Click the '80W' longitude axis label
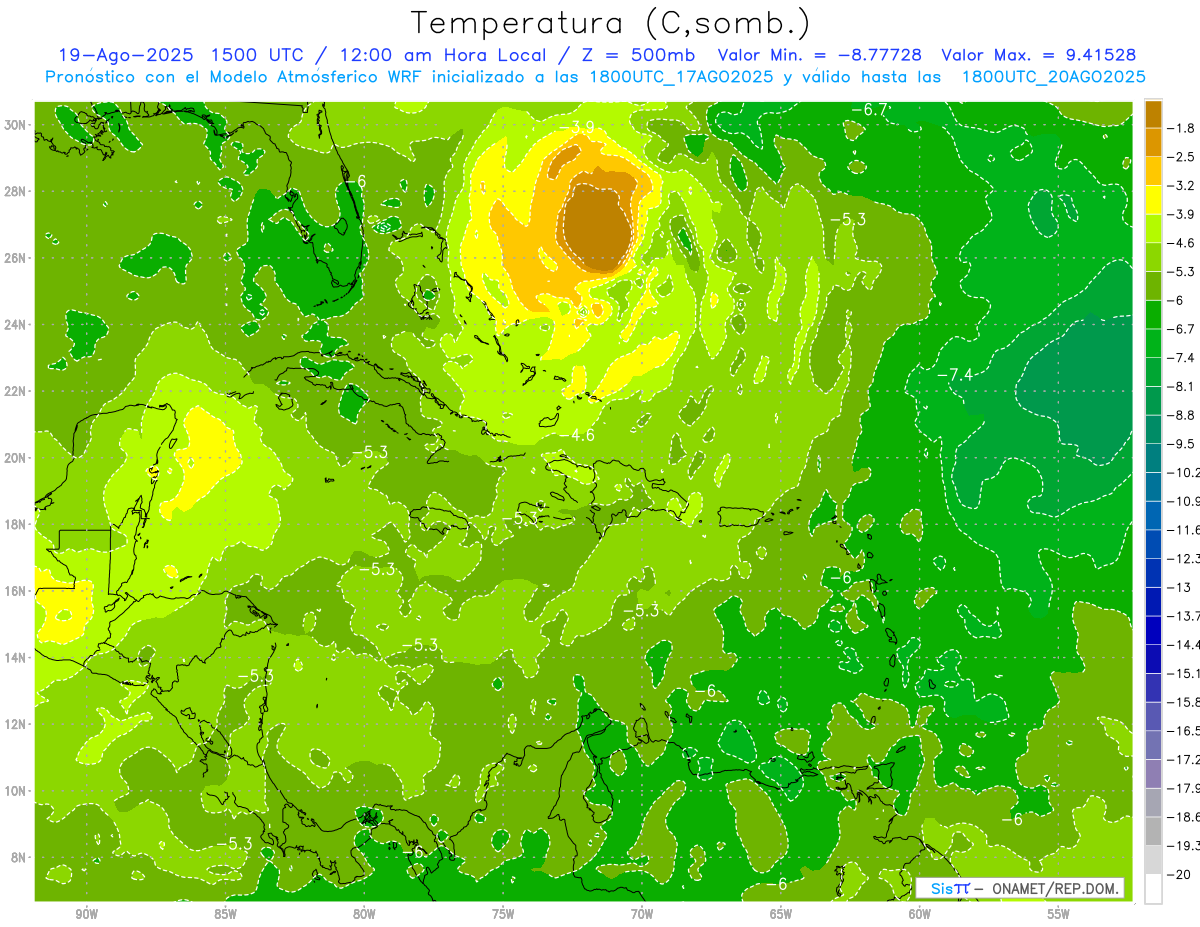 tap(364, 914)
